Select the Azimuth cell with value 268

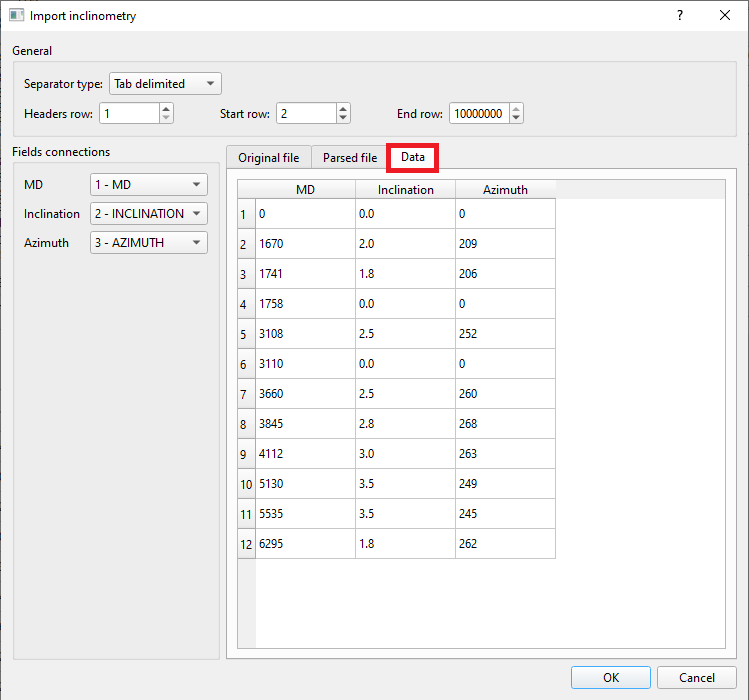click(x=505, y=424)
